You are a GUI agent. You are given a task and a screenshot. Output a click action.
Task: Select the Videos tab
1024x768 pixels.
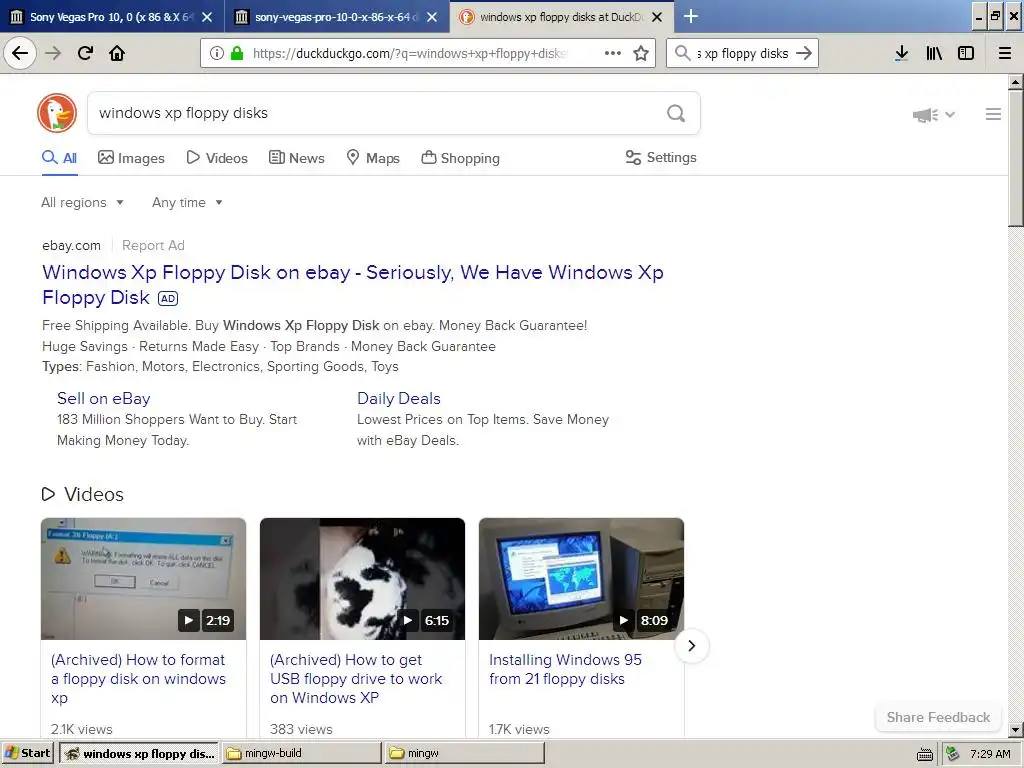[217, 158]
